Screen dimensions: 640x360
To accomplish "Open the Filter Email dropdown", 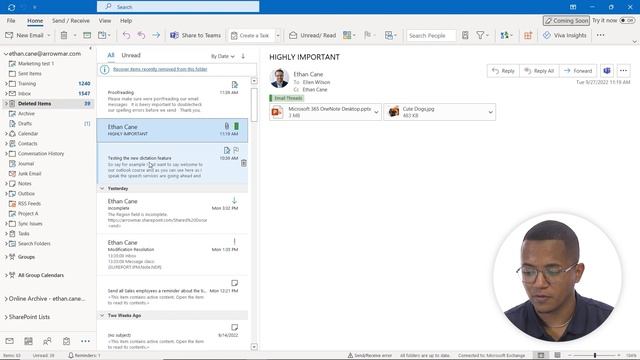I will (x=482, y=36).
